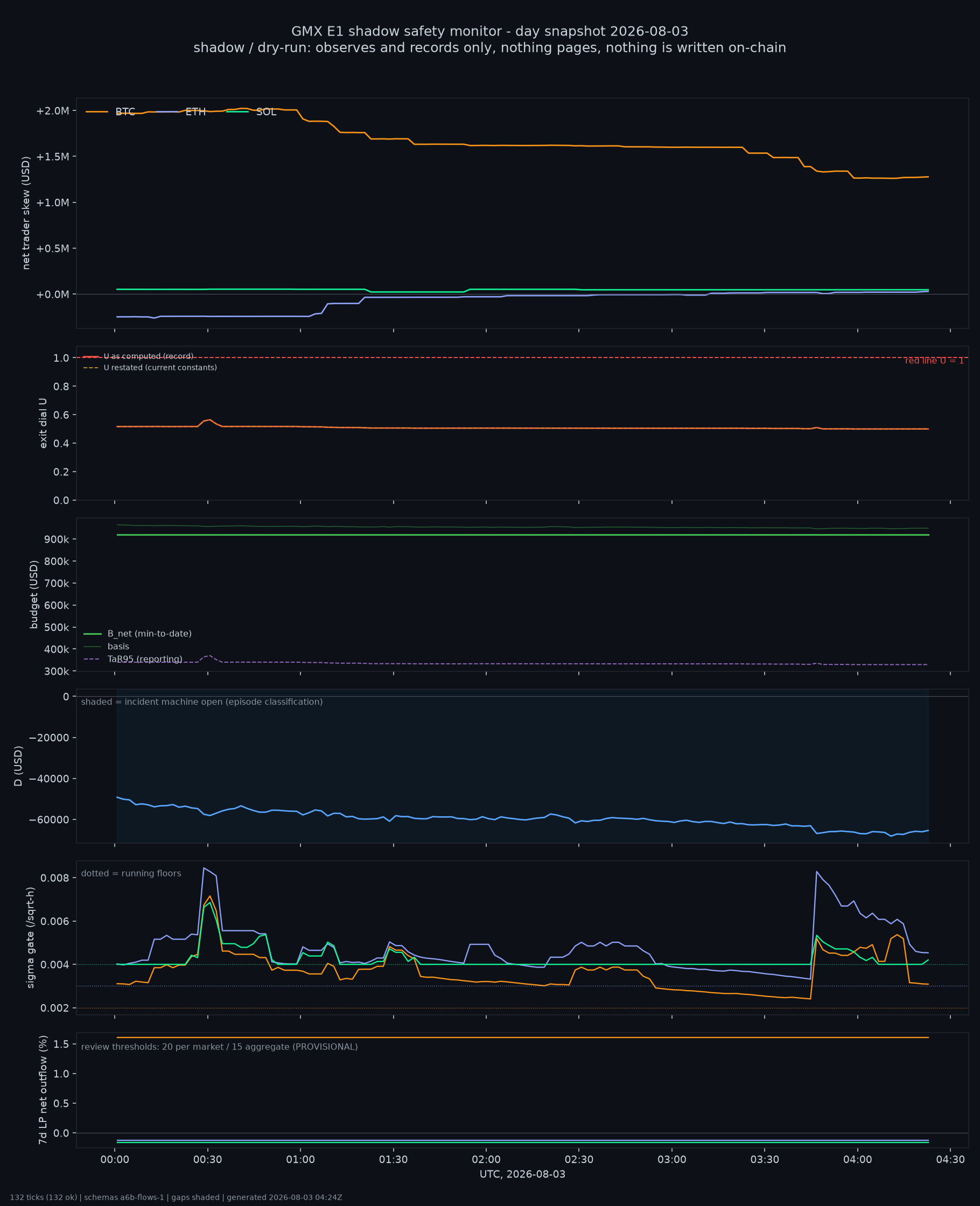This screenshot has width=980, height=1206.
Task: Click the '+0.0M' tick label
Action: [53, 295]
